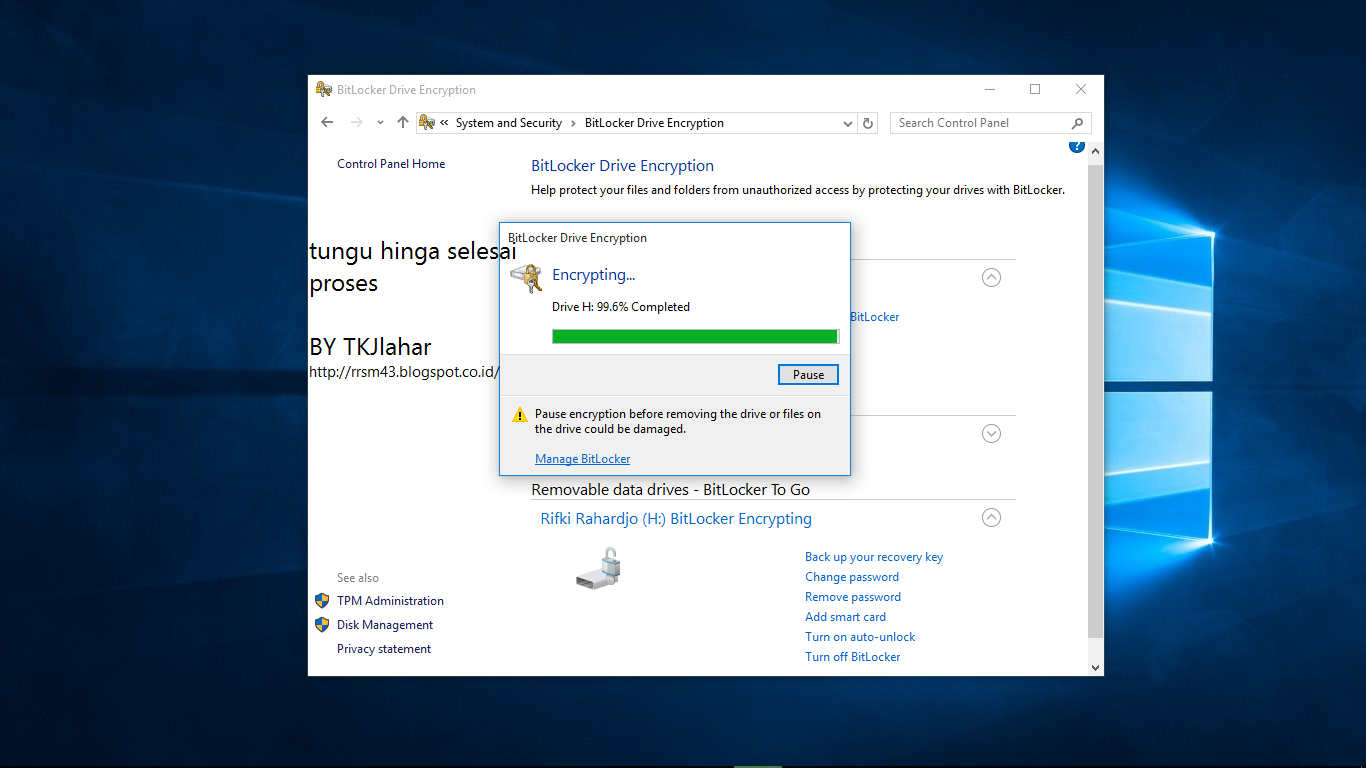Click the Refresh button in address bar
The height and width of the screenshot is (768, 1366).
click(x=868, y=123)
